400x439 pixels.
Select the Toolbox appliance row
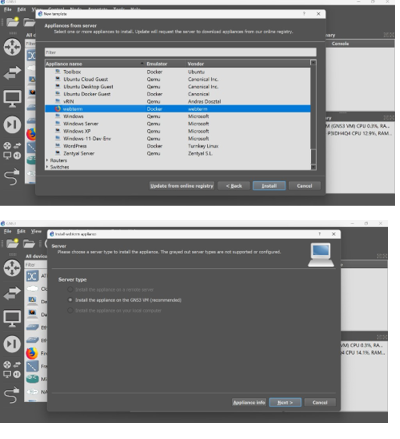tap(178, 72)
